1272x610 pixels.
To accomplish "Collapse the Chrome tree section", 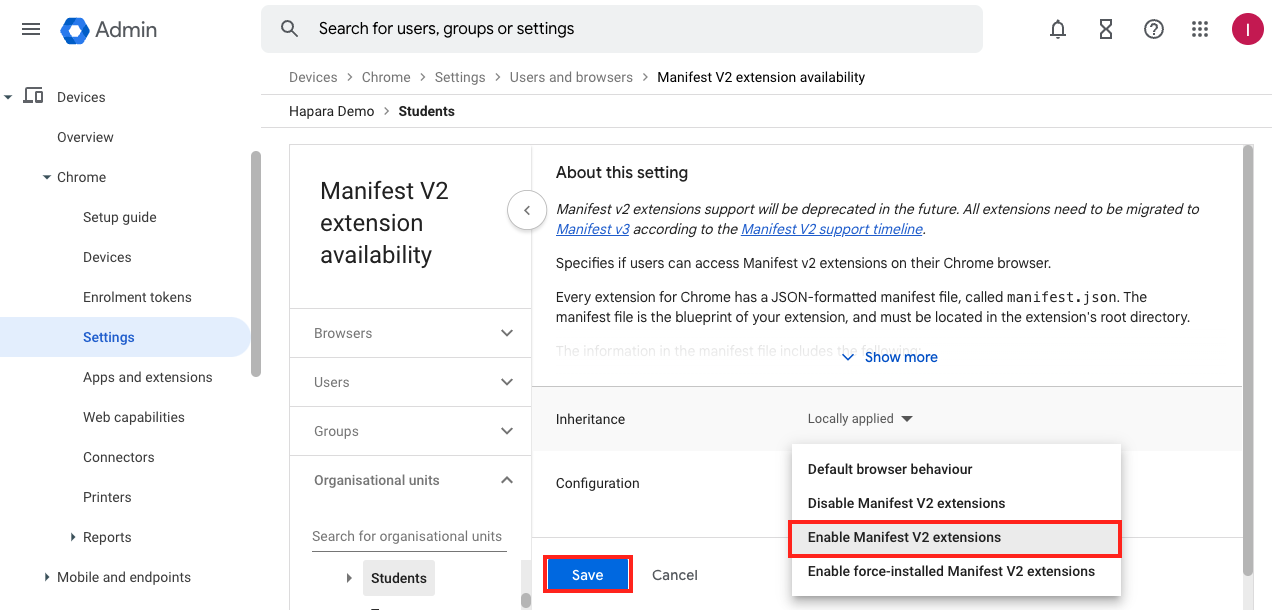I will (47, 177).
